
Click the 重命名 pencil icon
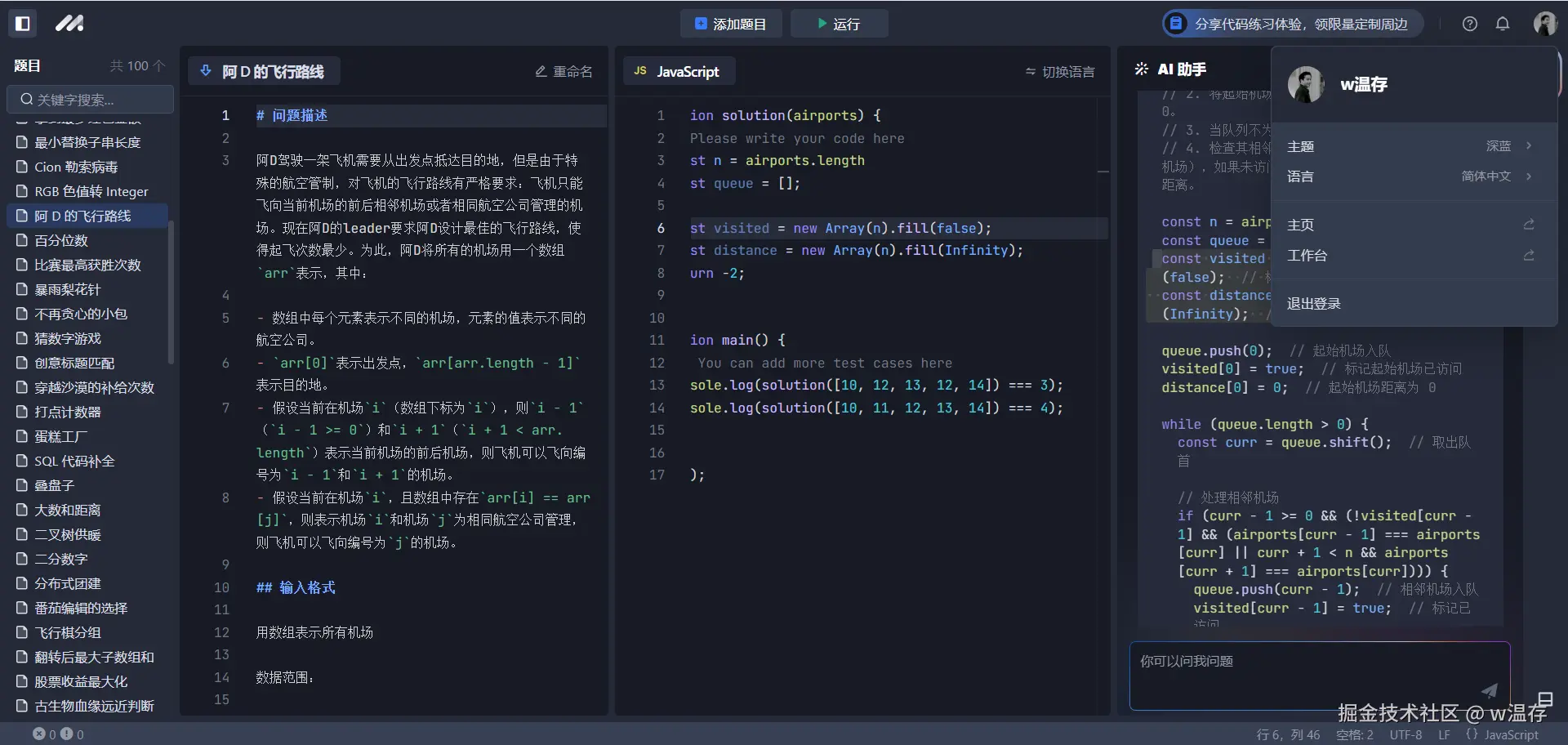pos(540,71)
